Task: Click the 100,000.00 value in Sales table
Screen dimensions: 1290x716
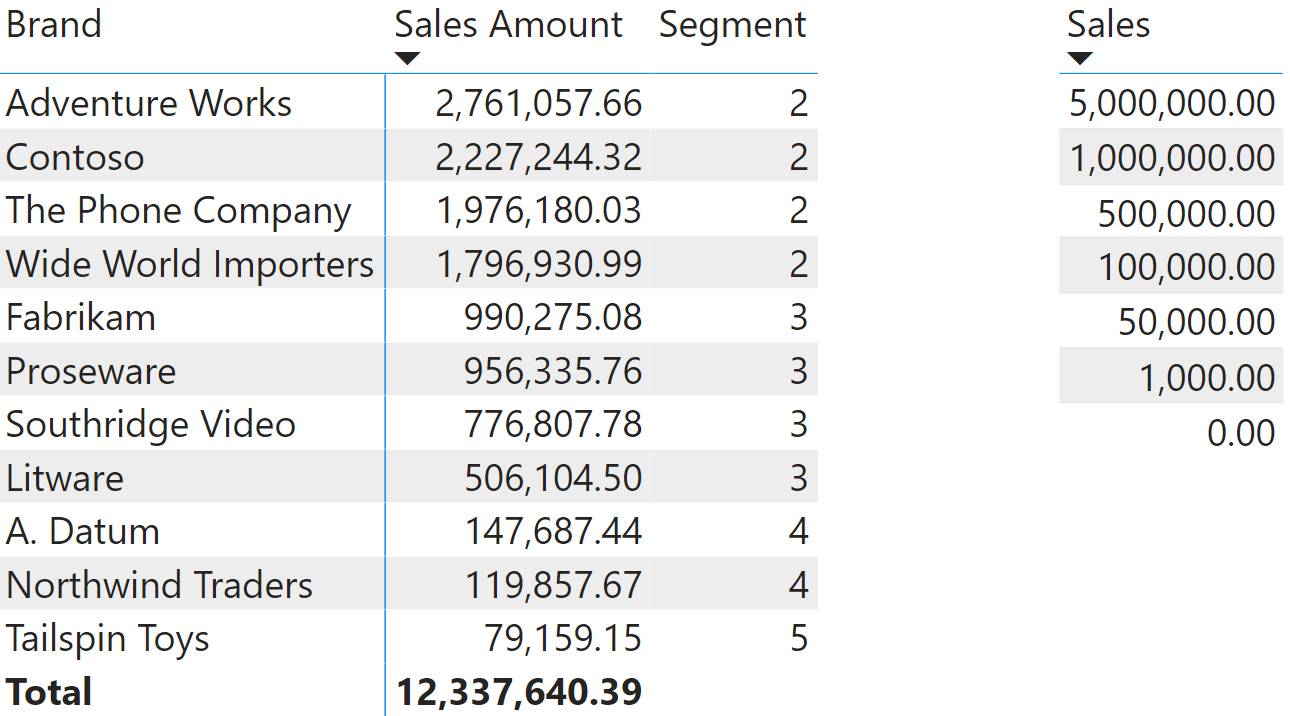Action: point(1186,267)
